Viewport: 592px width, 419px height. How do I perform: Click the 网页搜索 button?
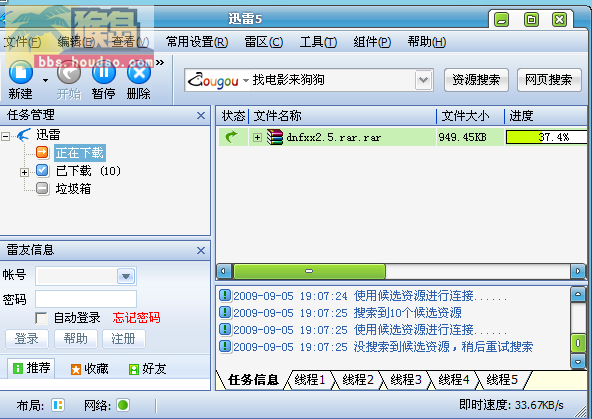[x=549, y=80]
